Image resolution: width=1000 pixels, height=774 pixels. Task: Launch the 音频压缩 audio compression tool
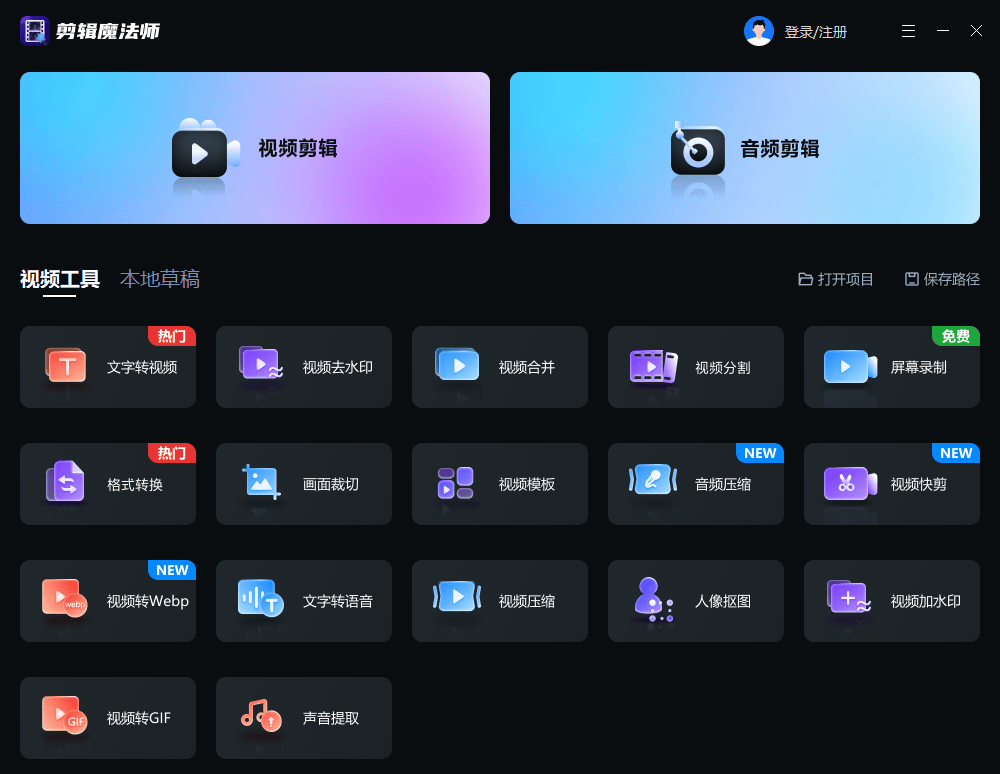tap(696, 484)
